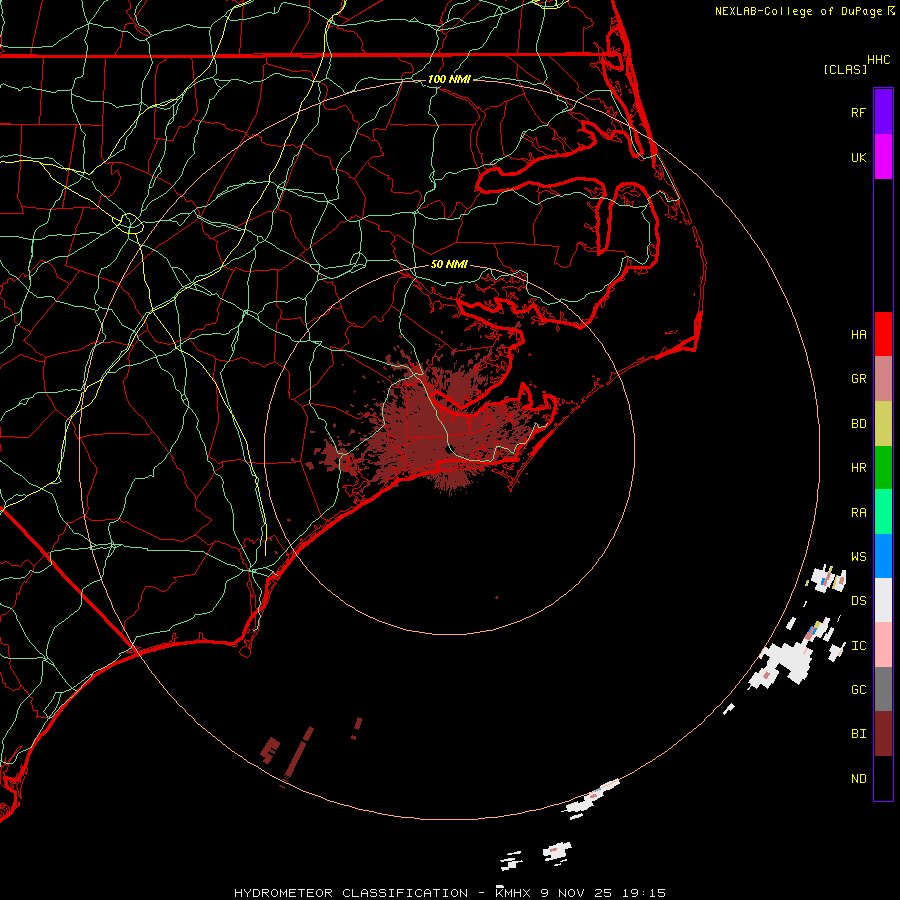The image size is (900, 900).
Task: Click the HA red legend swatch
Action: 883,334
